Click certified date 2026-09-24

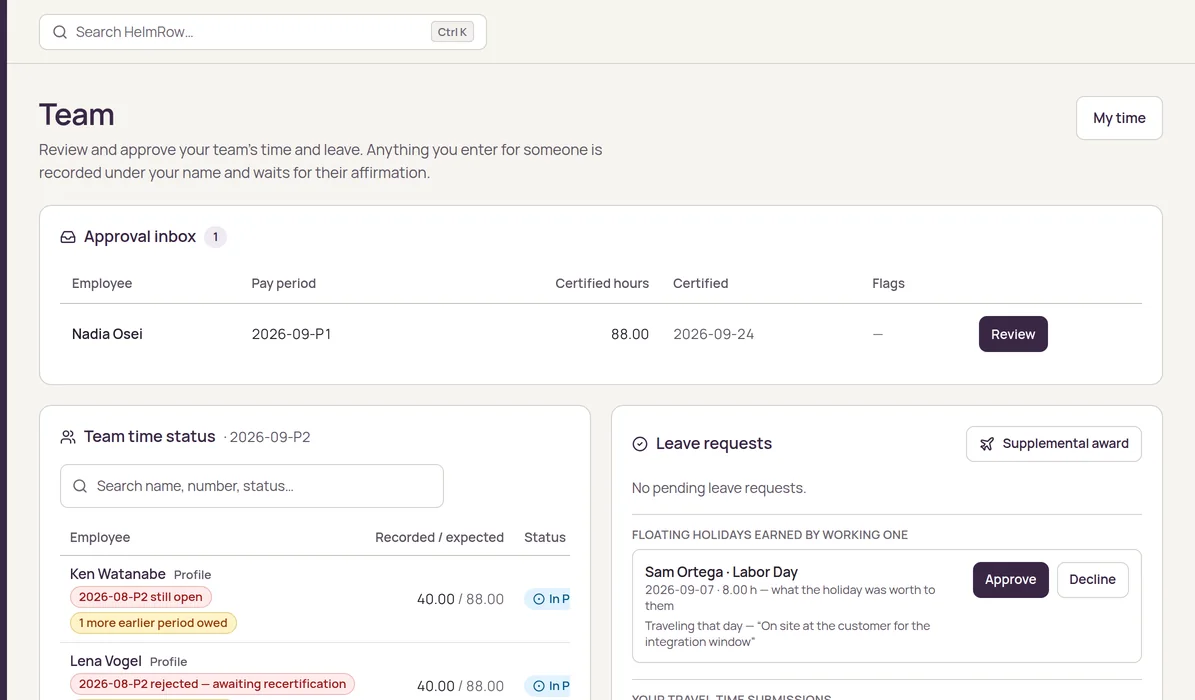tap(713, 334)
